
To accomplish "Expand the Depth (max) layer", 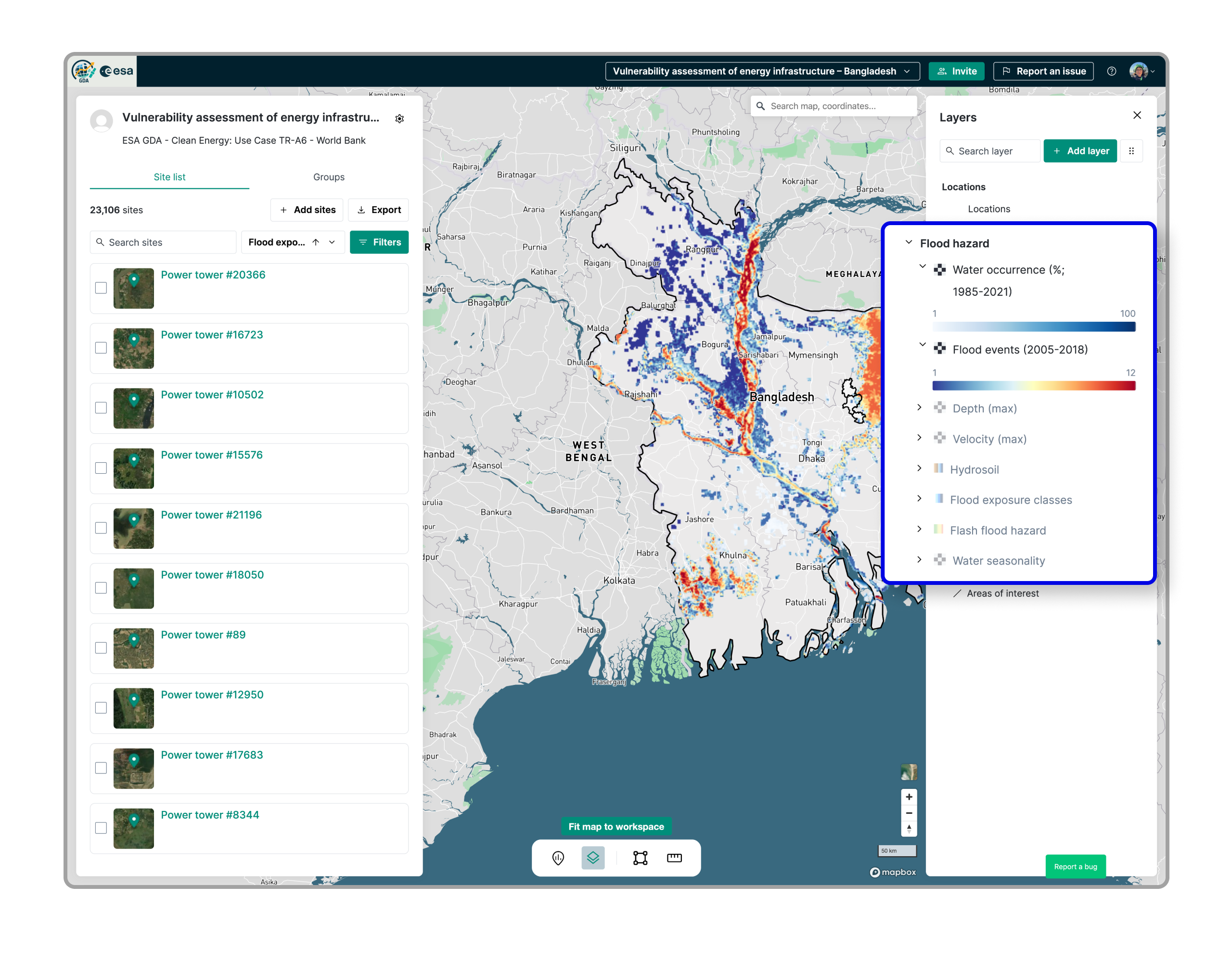I will pos(920,408).
